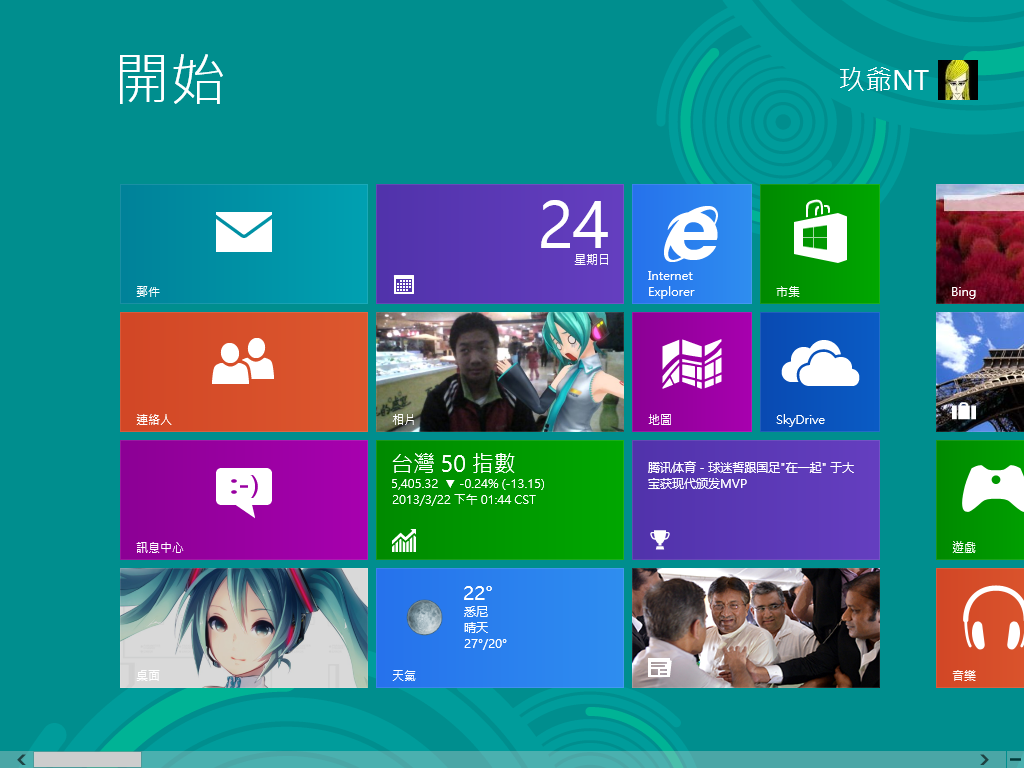
Task: Open the Games controller tile
Action: coord(980,499)
